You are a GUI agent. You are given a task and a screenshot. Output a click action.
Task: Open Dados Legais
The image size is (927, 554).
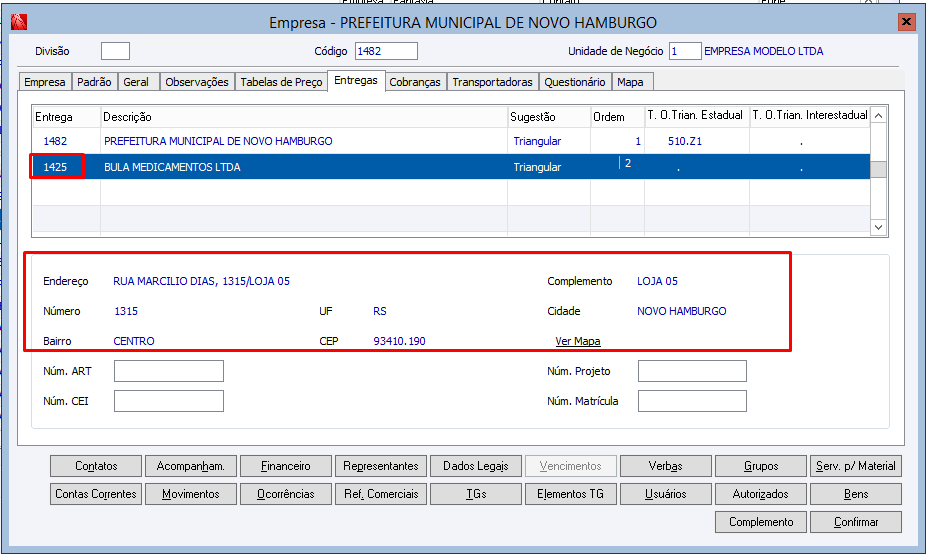click(476, 466)
